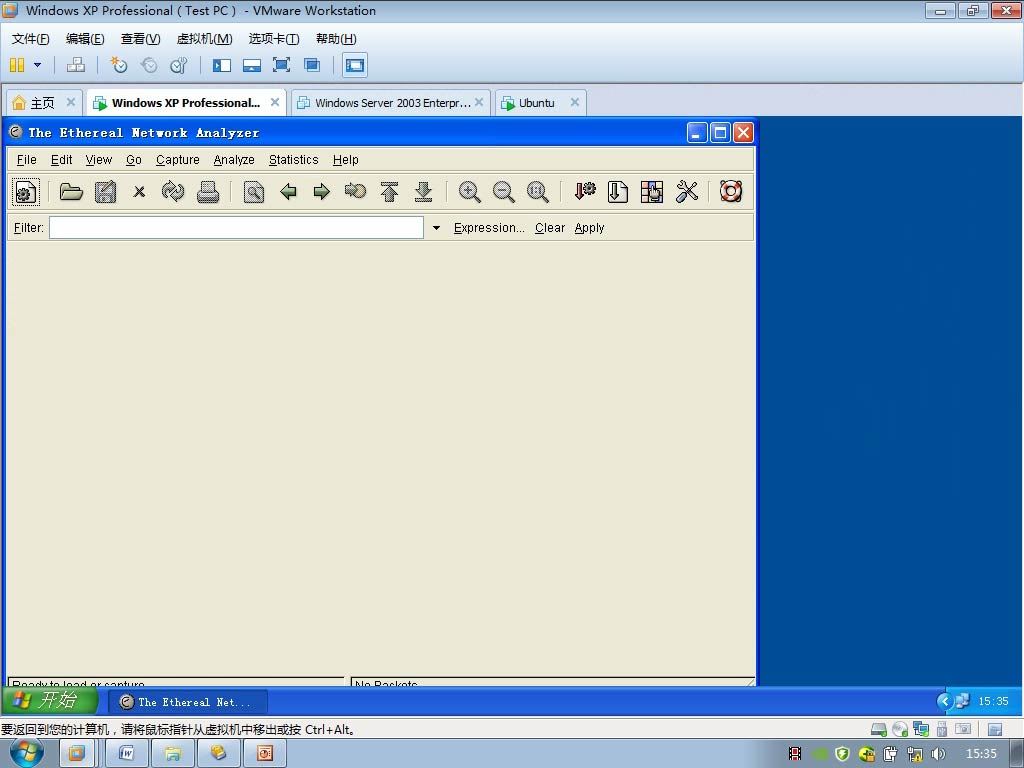Open Word icon in host taskbar
Screen dimensions: 1024x768
(x=126, y=754)
